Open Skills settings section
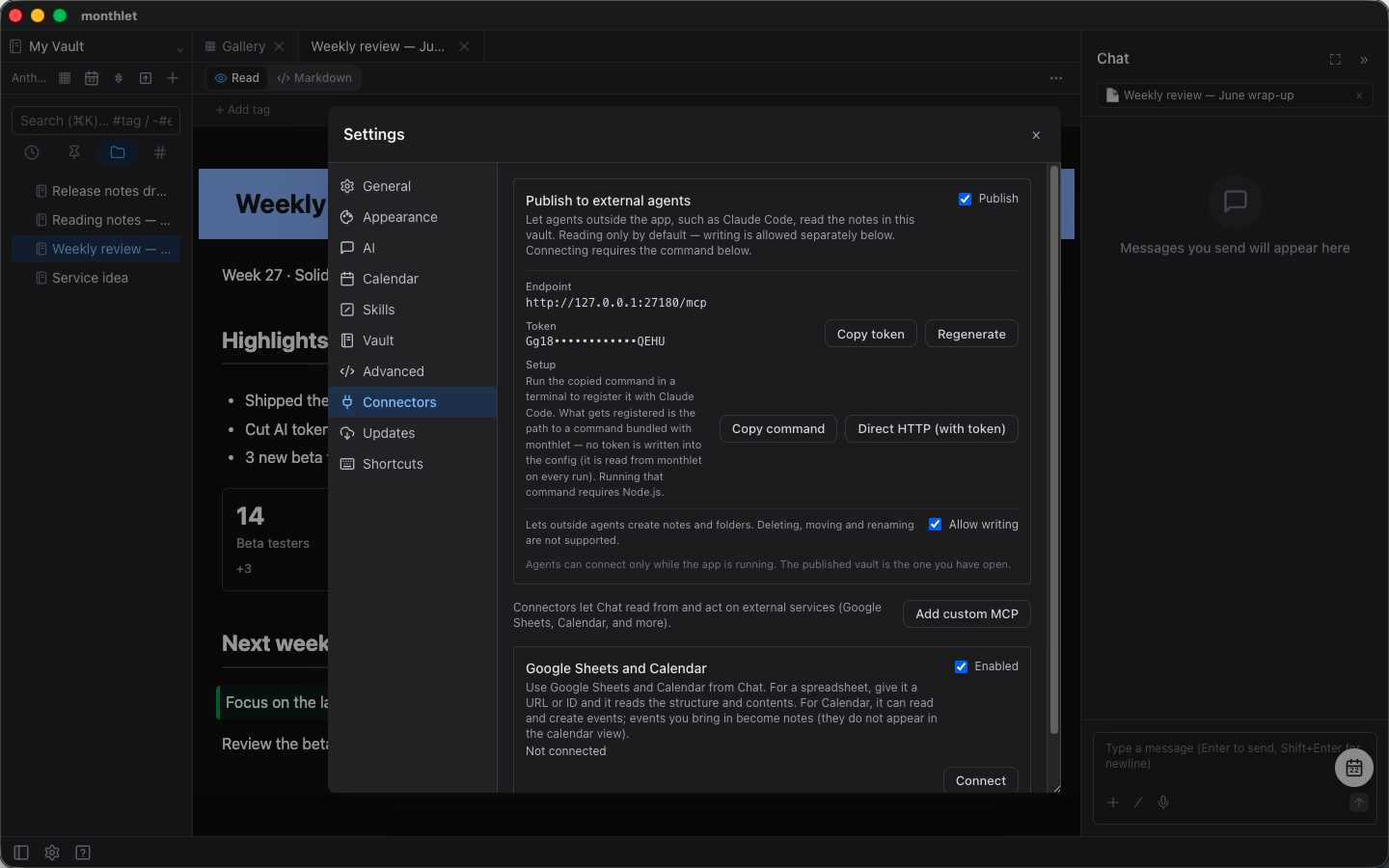Screen dimensions: 1389x868 (x=413, y=310)
